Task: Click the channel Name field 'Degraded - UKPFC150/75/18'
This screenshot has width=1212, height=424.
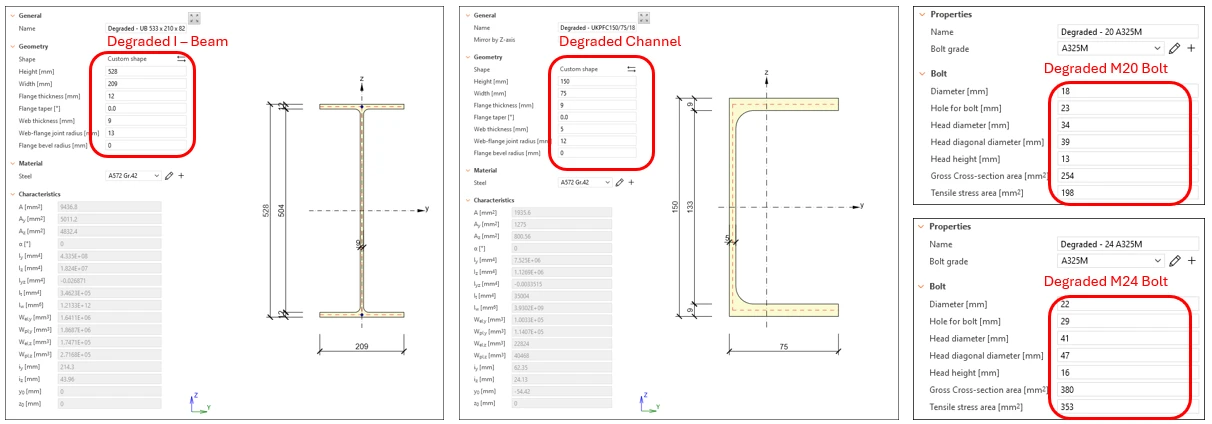Action: pos(597,28)
